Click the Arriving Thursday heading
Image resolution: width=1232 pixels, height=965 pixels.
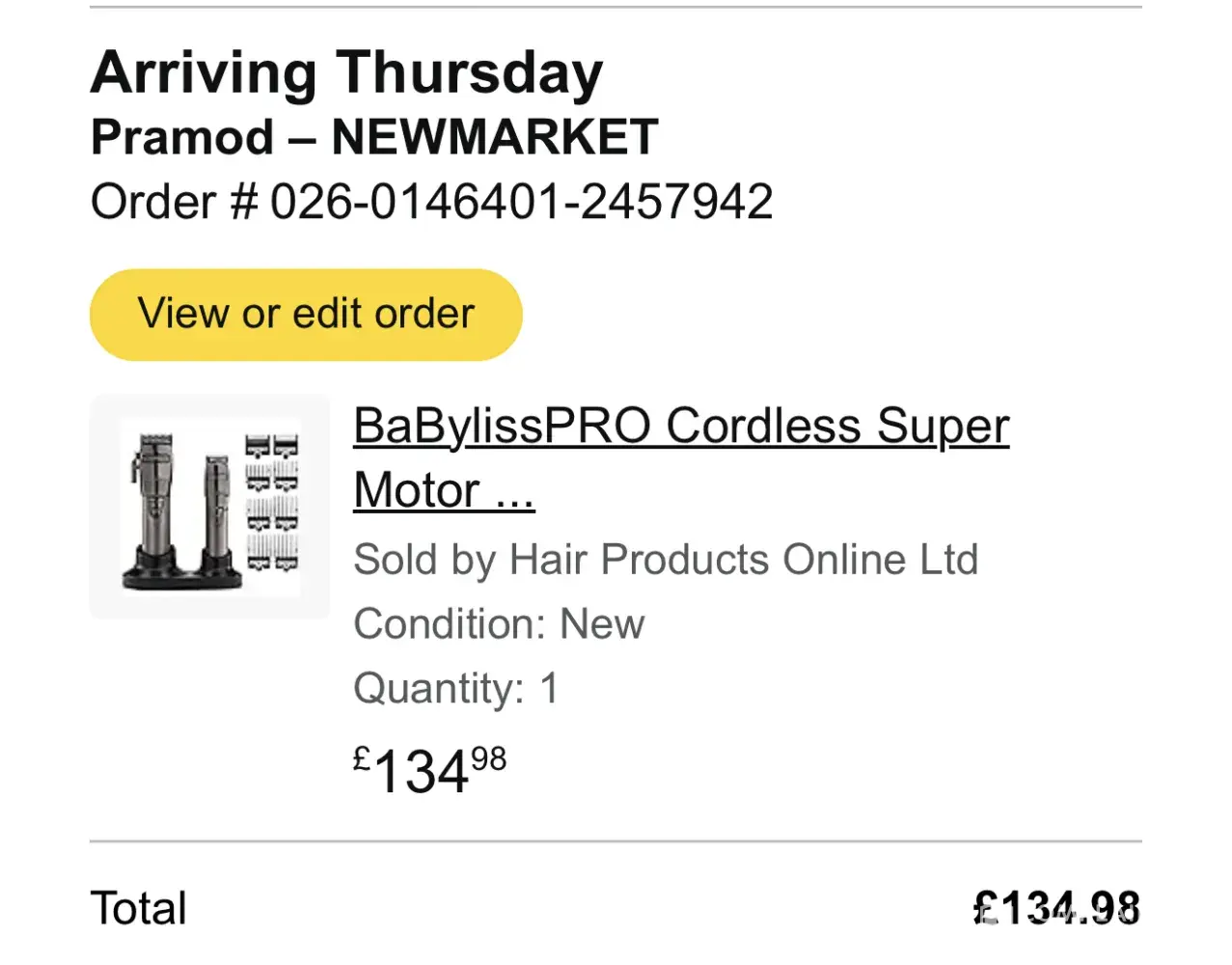tap(346, 73)
